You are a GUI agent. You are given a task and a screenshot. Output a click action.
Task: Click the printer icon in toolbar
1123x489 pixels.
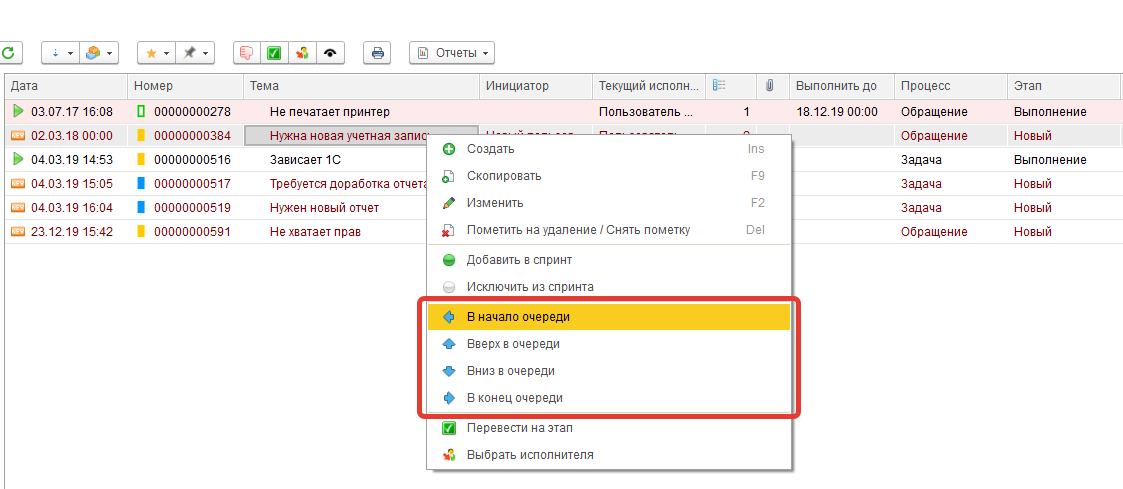378,53
